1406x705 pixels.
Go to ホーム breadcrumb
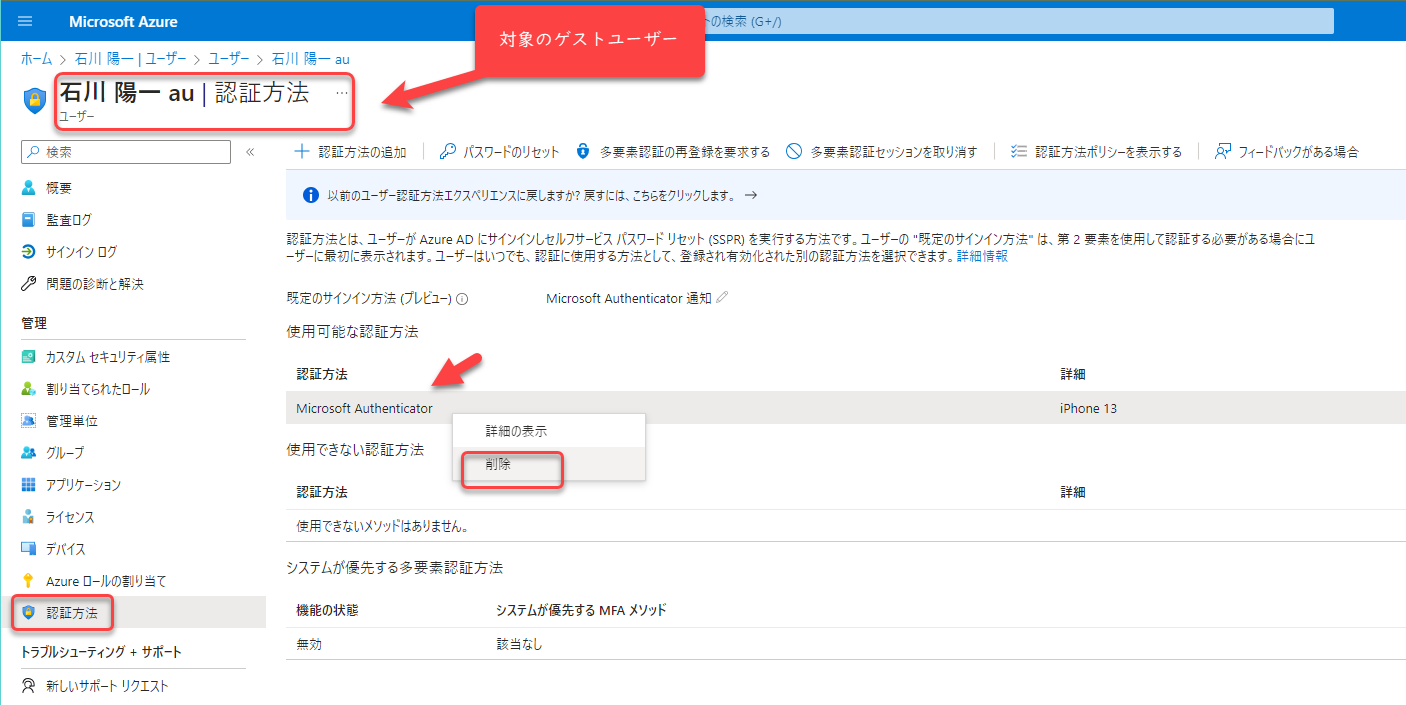coord(37,59)
